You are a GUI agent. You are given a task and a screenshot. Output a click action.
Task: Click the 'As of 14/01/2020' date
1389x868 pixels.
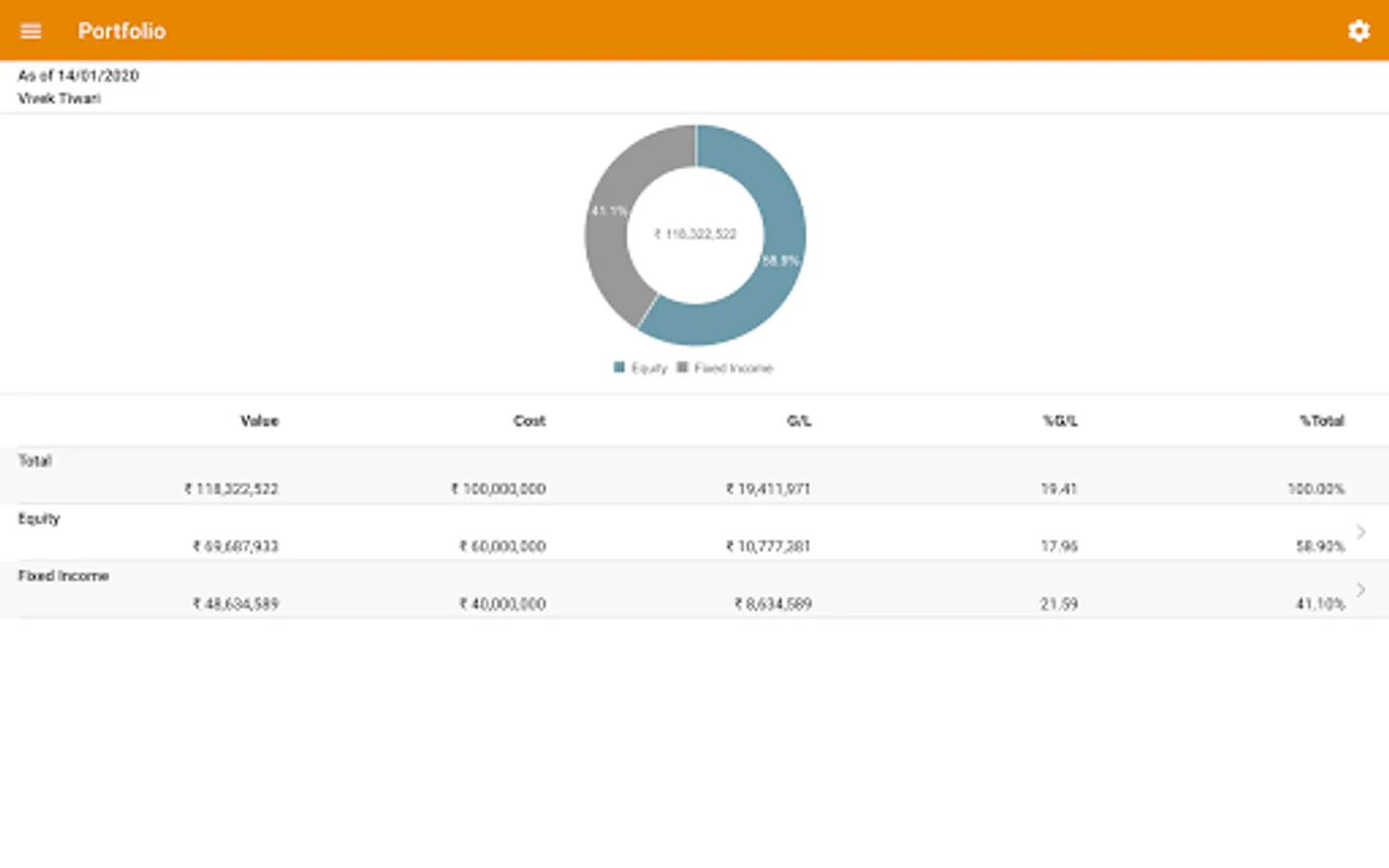pyautogui.click(x=78, y=75)
